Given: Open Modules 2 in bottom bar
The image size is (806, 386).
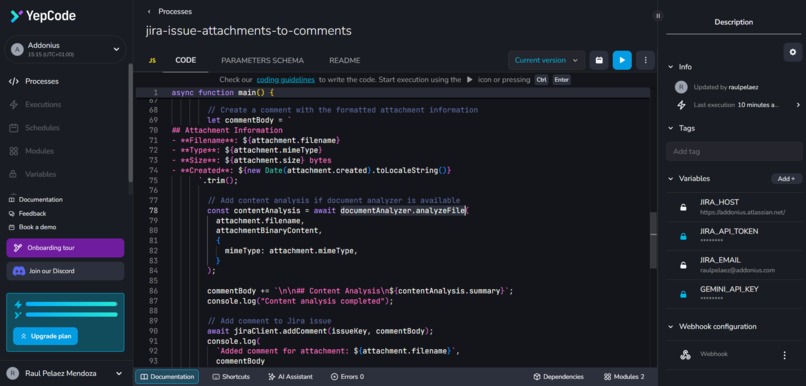Looking at the screenshot, I should pyautogui.click(x=624, y=377).
